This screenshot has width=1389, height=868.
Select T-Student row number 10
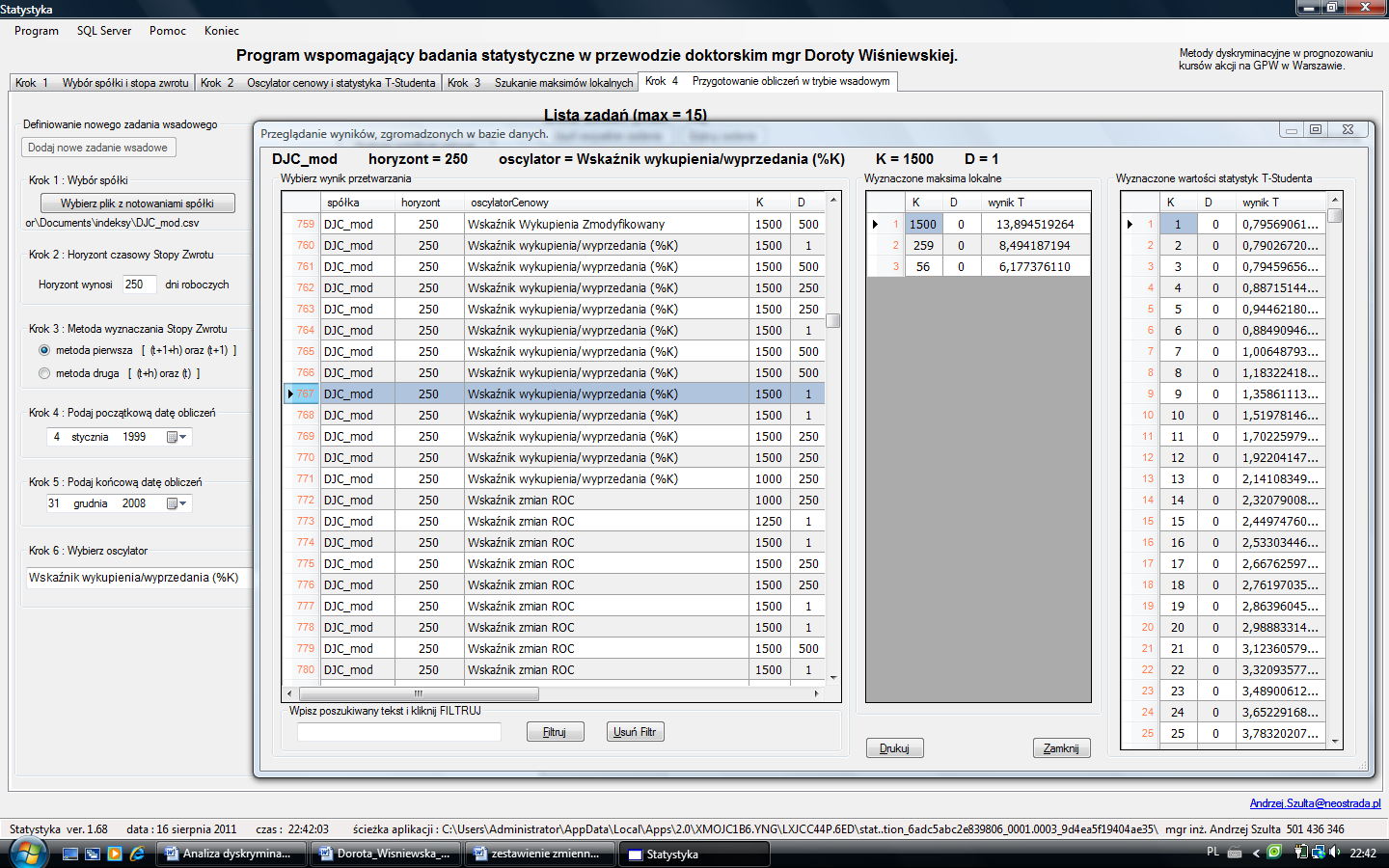click(x=1224, y=415)
